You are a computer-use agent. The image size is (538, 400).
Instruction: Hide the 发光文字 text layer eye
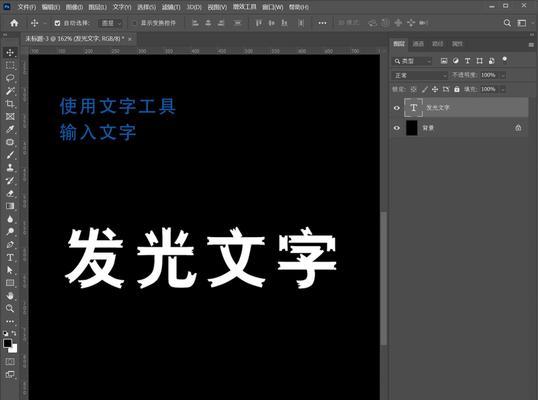tap(397, 108)
